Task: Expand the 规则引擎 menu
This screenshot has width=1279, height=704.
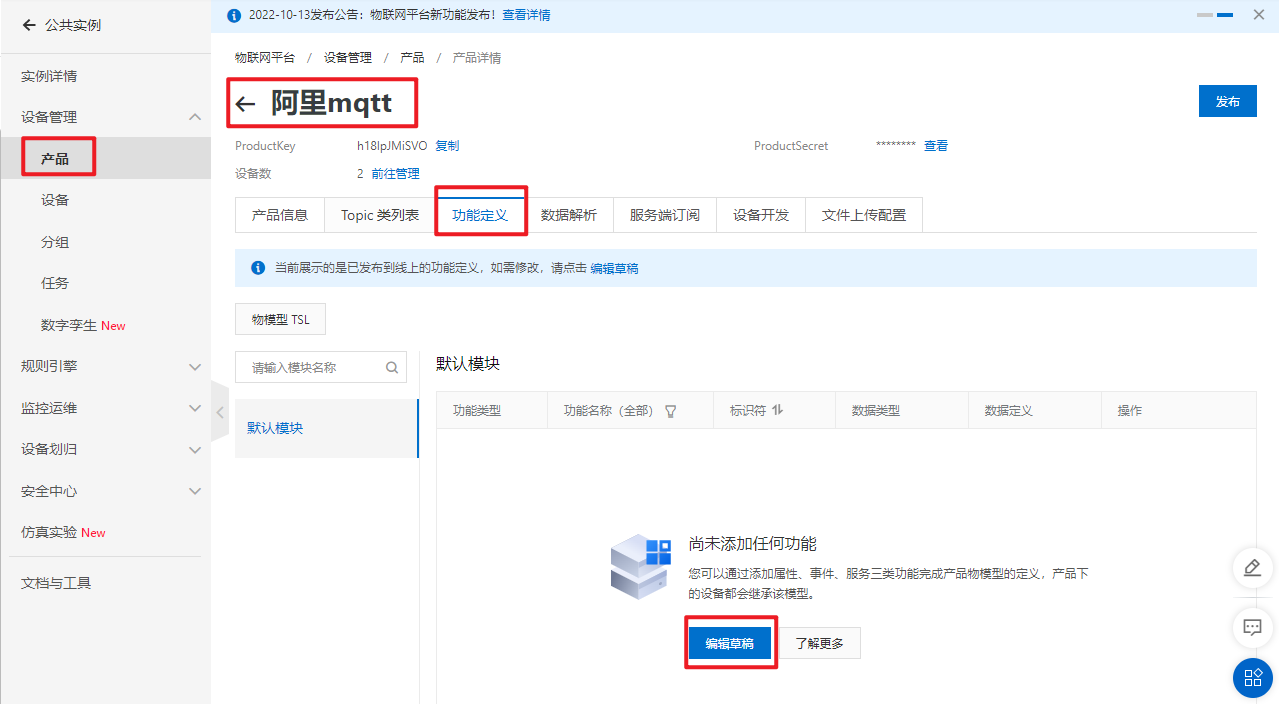Action: (195, 366)
